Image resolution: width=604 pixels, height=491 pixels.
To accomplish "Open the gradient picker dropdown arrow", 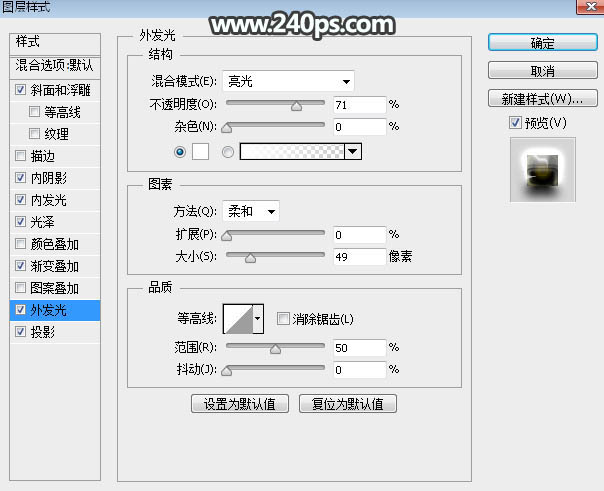I will click(353, 151).
